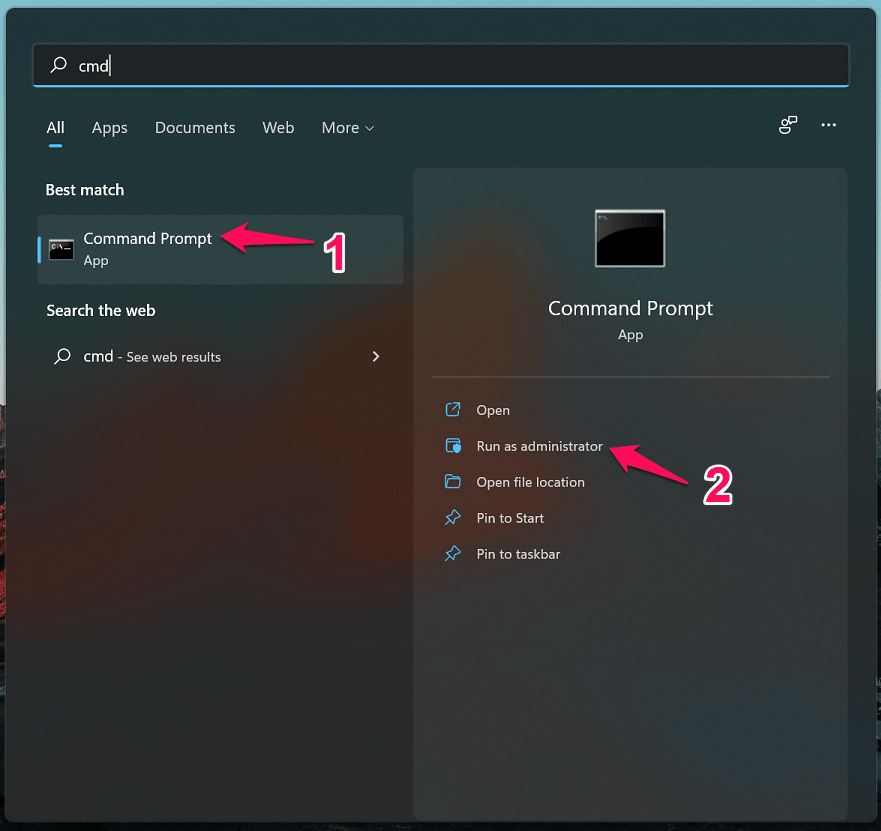Image resolution: width=881 pixels, height=831 pixels.
Task: Click the large Command Prompt thumbnail
Action: coord(630,238)
